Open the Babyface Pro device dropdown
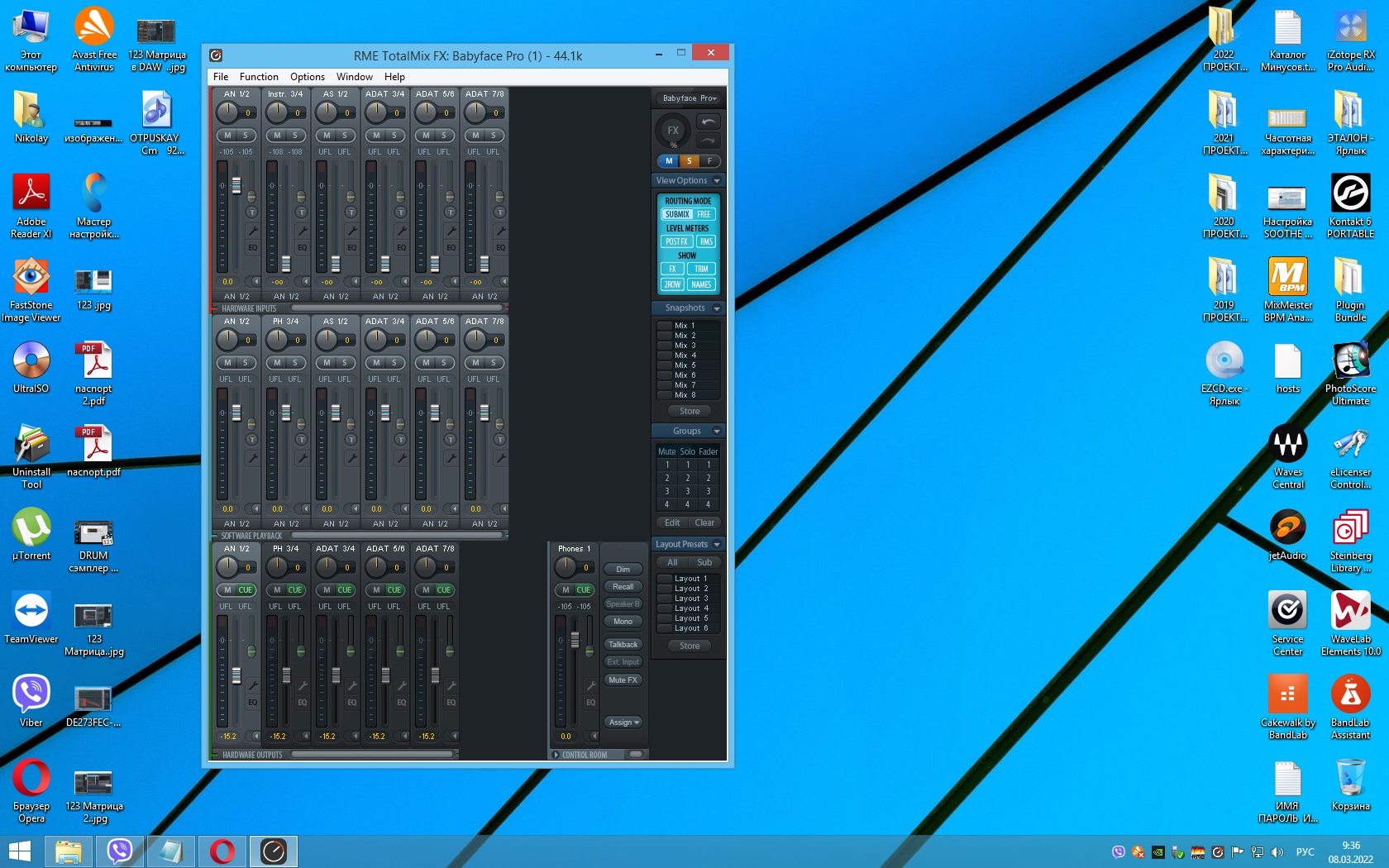1389x868 pixels. pyautogui.click(x=689, y=98)
